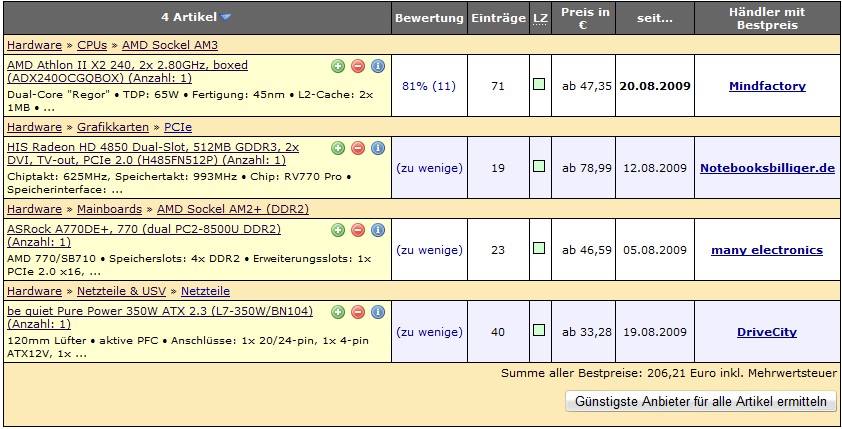Open AMD Sockel AM2+ (DDR2) category link
The height and width of the screenshot is (429, 842).
click(233, 209)
